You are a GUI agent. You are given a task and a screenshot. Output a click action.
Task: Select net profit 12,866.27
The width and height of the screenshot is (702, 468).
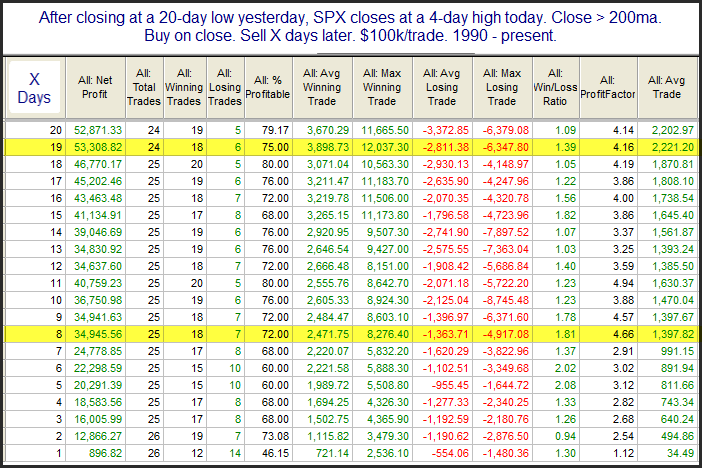[x=98, y=437]
